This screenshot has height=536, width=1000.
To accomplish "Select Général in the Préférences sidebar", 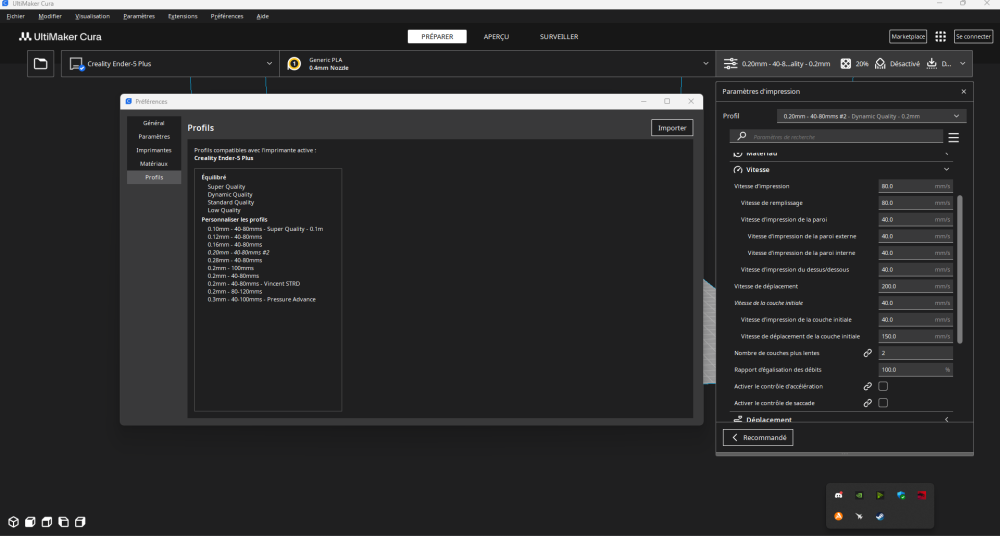I will pyautogui.click(x=154, y=123).
